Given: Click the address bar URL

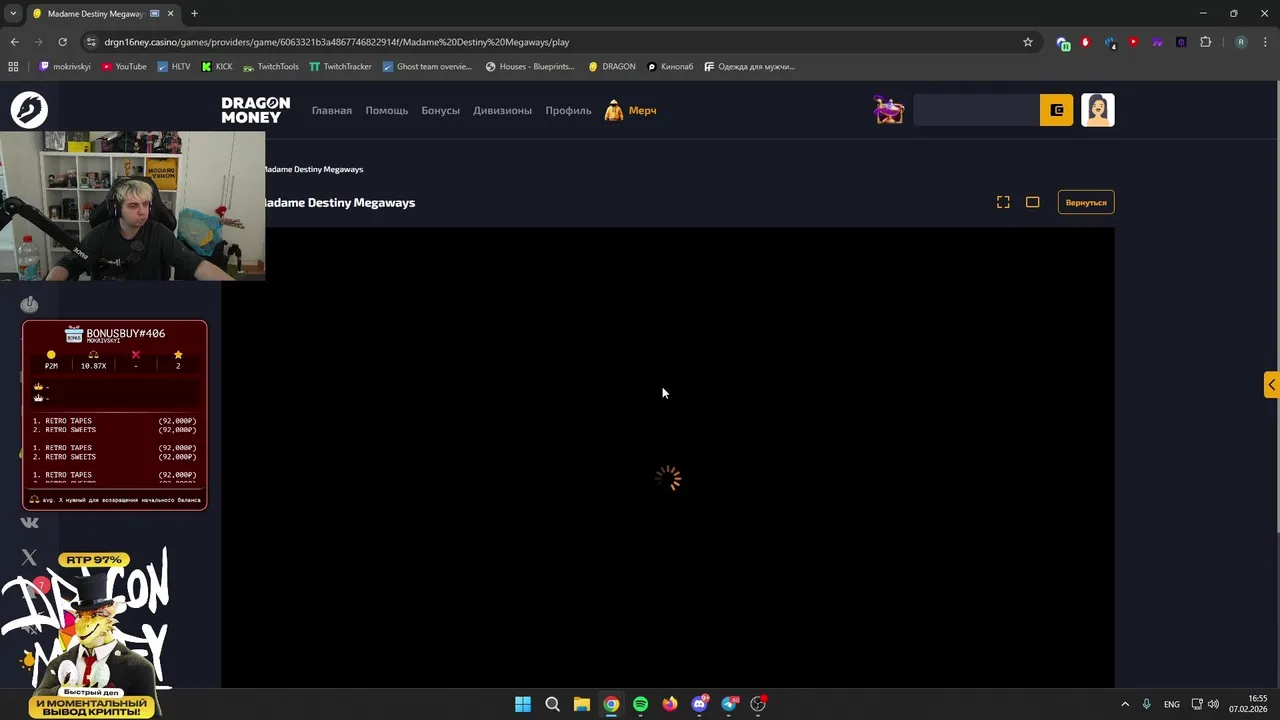Looking at the screenshot, I should pyautogui.click(x=337, y=42).
